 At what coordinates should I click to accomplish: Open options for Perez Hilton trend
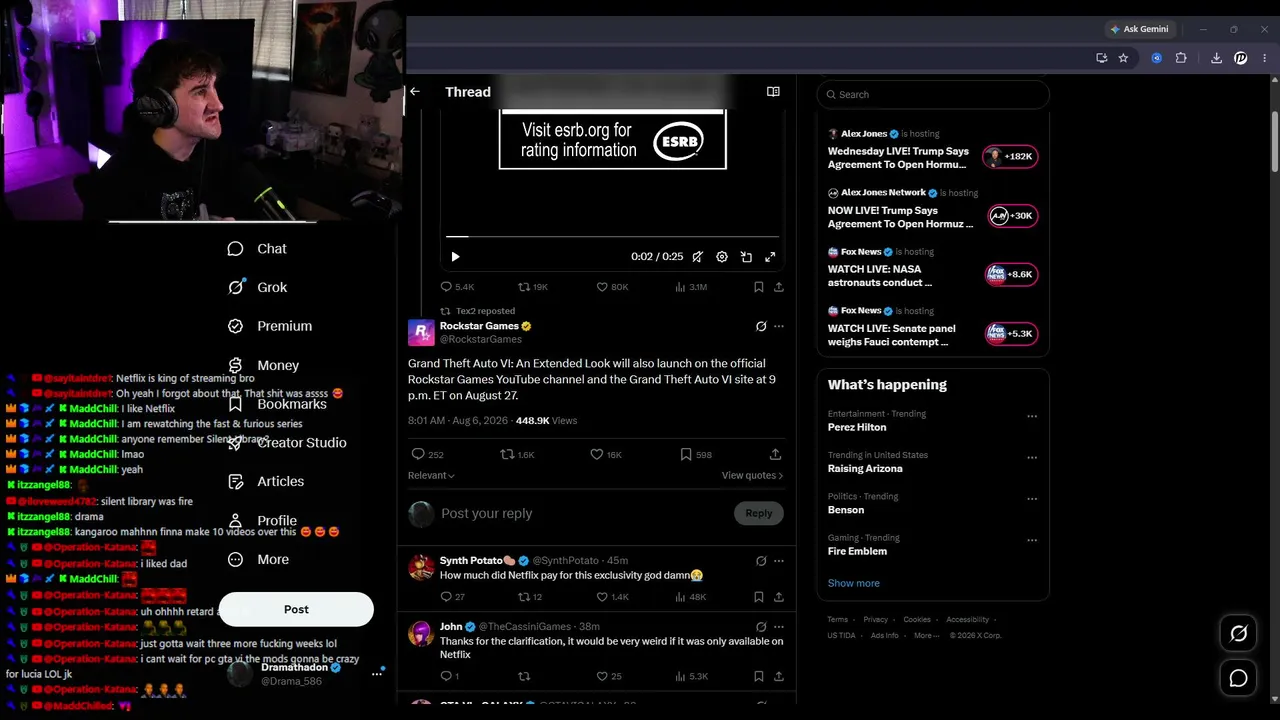coord(1032,416)
